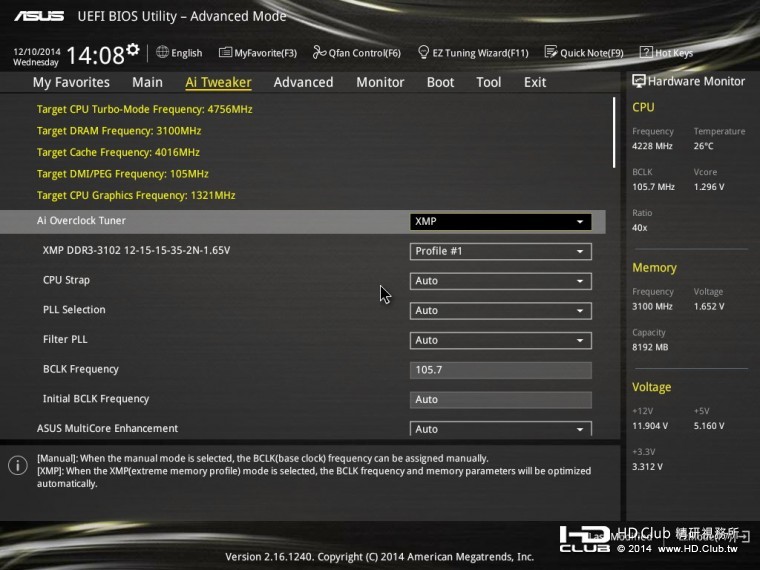This screenshot has height=570, width=760.
Task: Click the BCLK Frequency input field
Action: 500,370
